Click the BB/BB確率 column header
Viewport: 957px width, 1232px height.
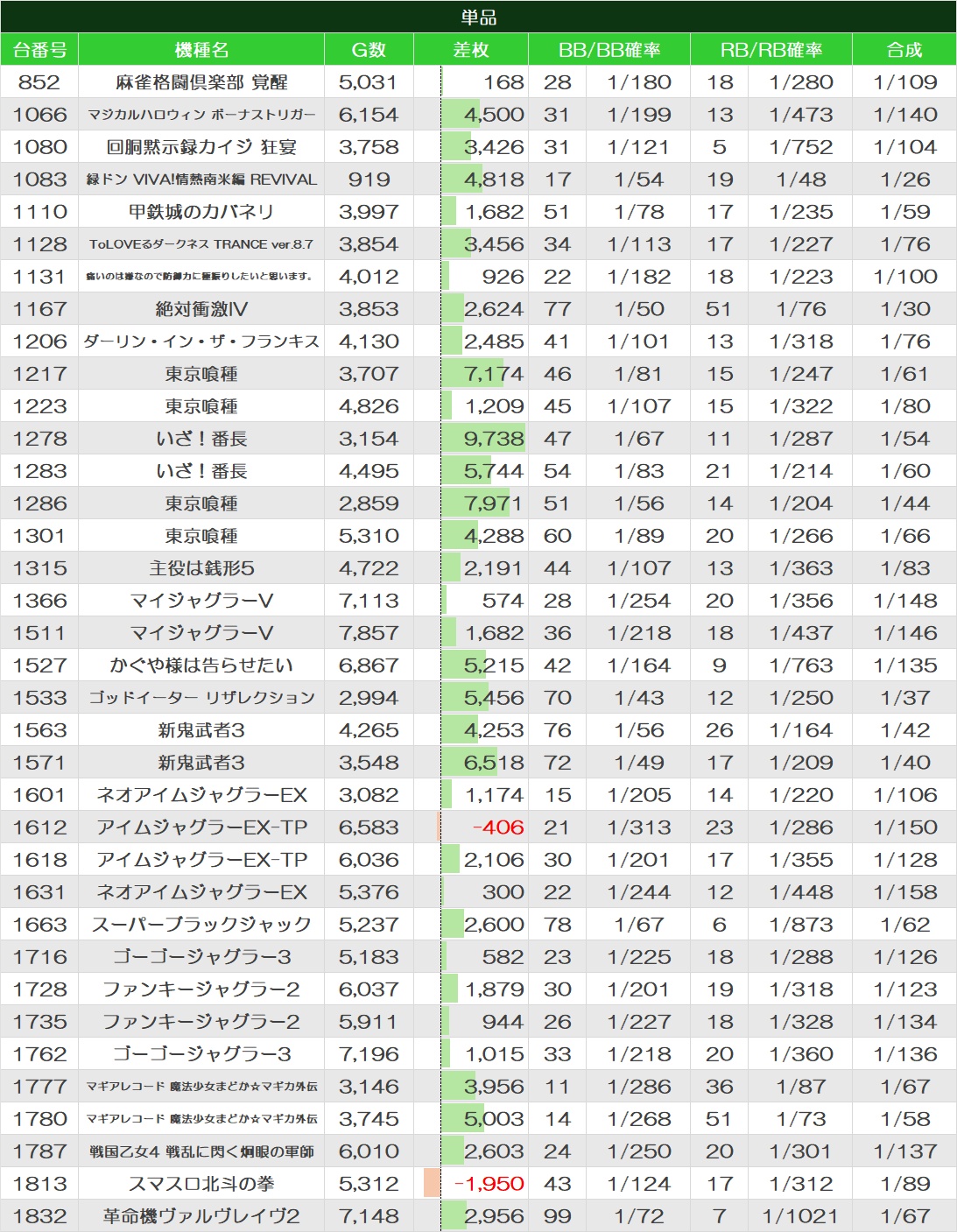point(609,50)
